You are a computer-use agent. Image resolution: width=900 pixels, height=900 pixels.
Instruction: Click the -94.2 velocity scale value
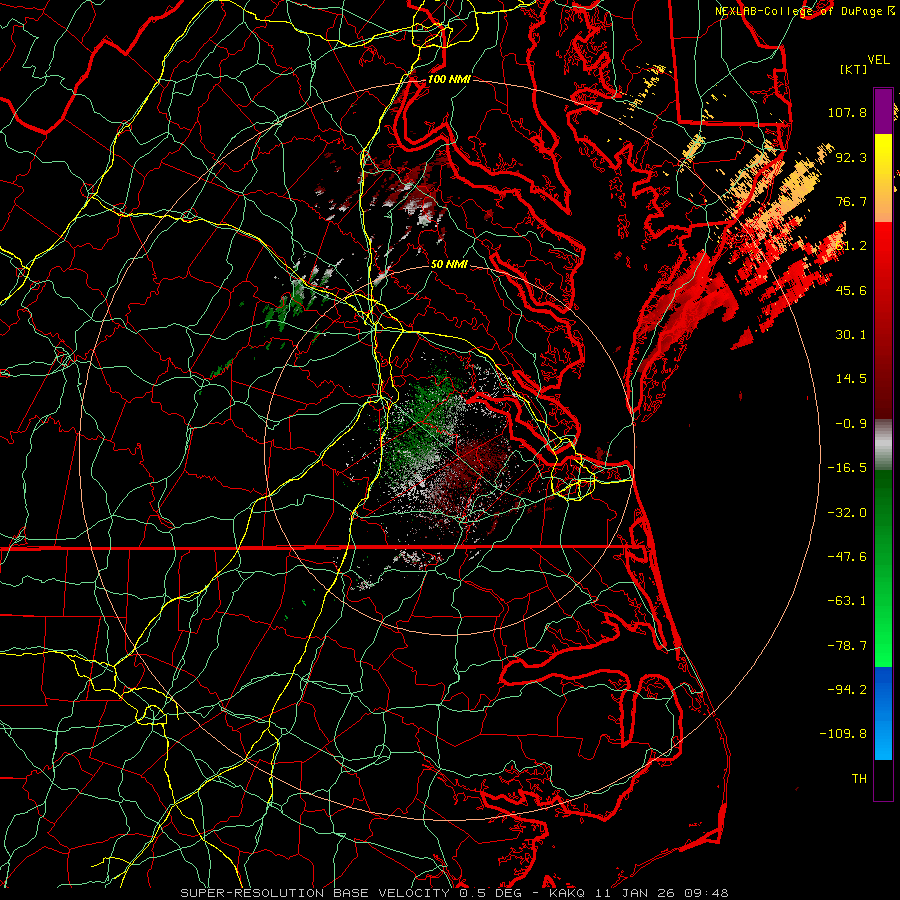(847, 690)
